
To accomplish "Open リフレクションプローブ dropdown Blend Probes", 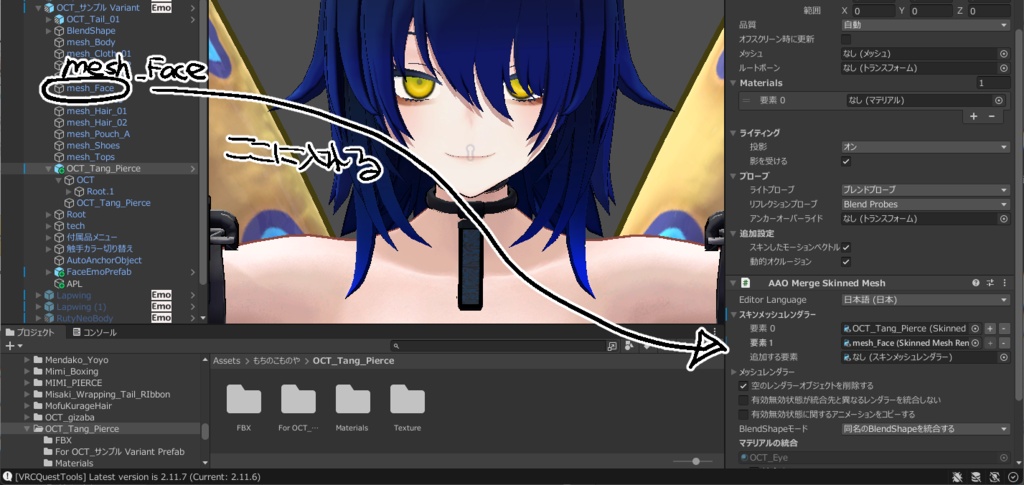I will (x=925, y=204).
